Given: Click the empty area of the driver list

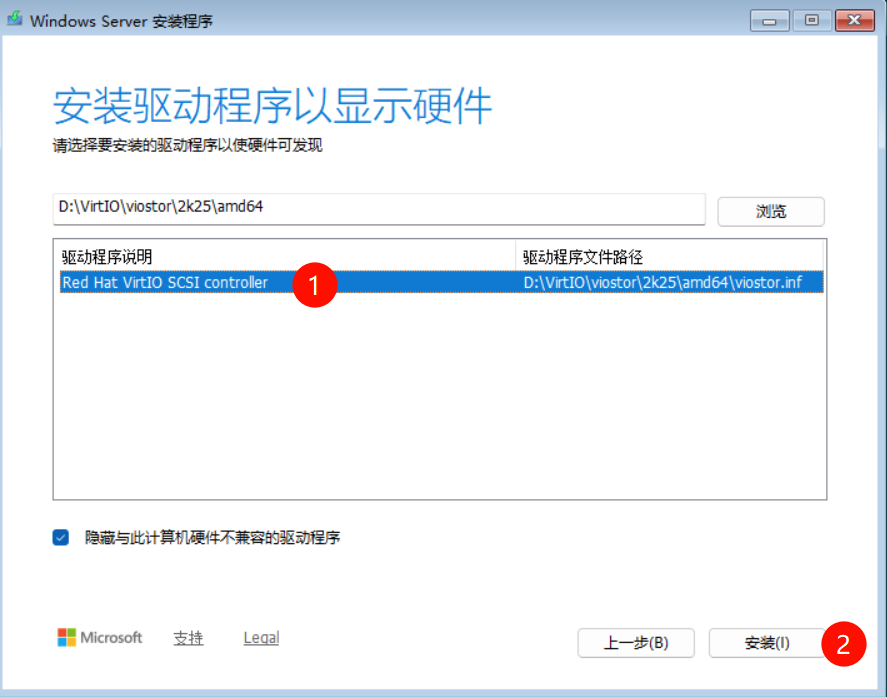Looking at the screenshot, I should pyautogui.click(x=440, y=400).
